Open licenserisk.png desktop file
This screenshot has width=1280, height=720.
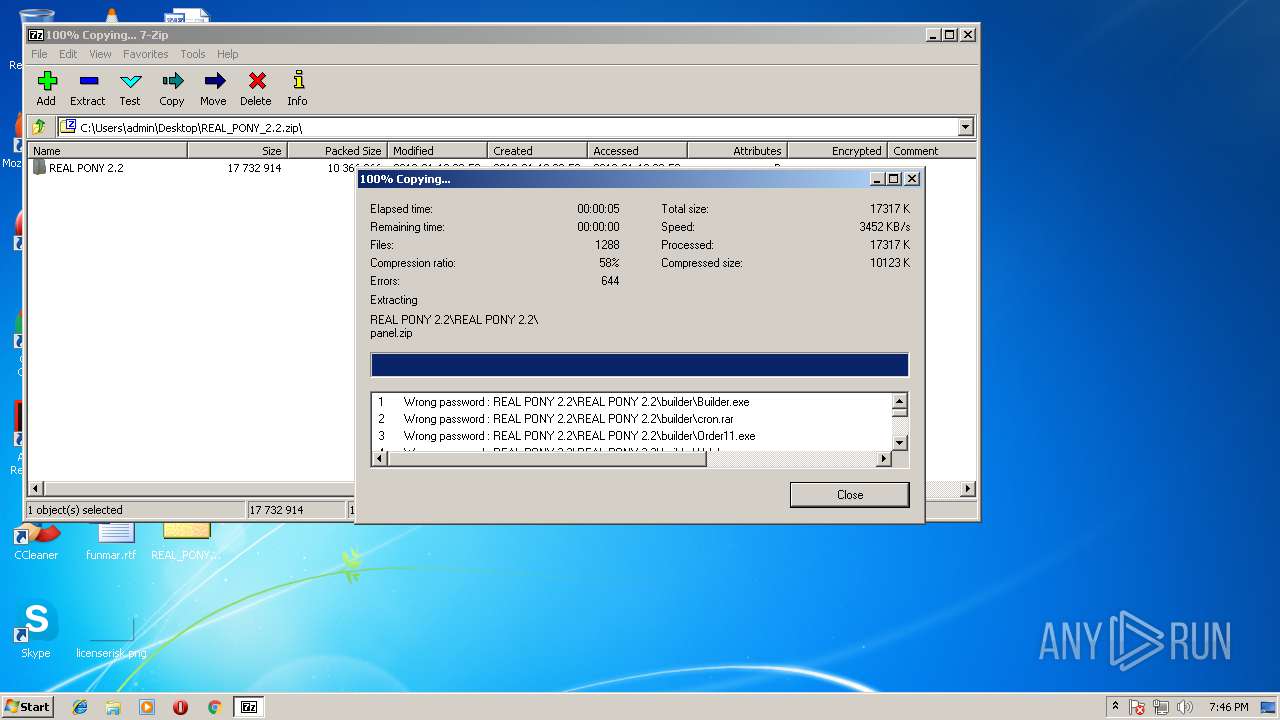(111, 634)
